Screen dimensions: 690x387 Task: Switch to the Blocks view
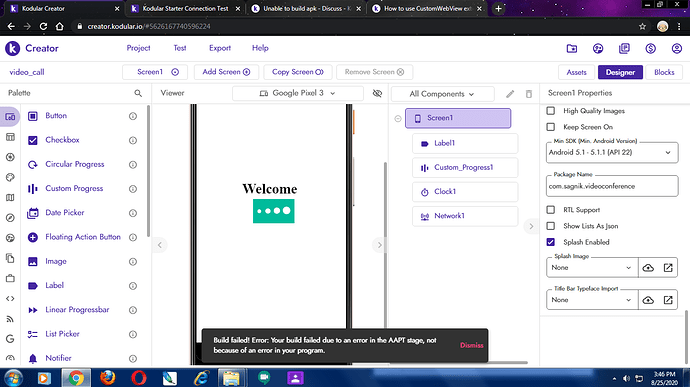[x=664, y=72]
